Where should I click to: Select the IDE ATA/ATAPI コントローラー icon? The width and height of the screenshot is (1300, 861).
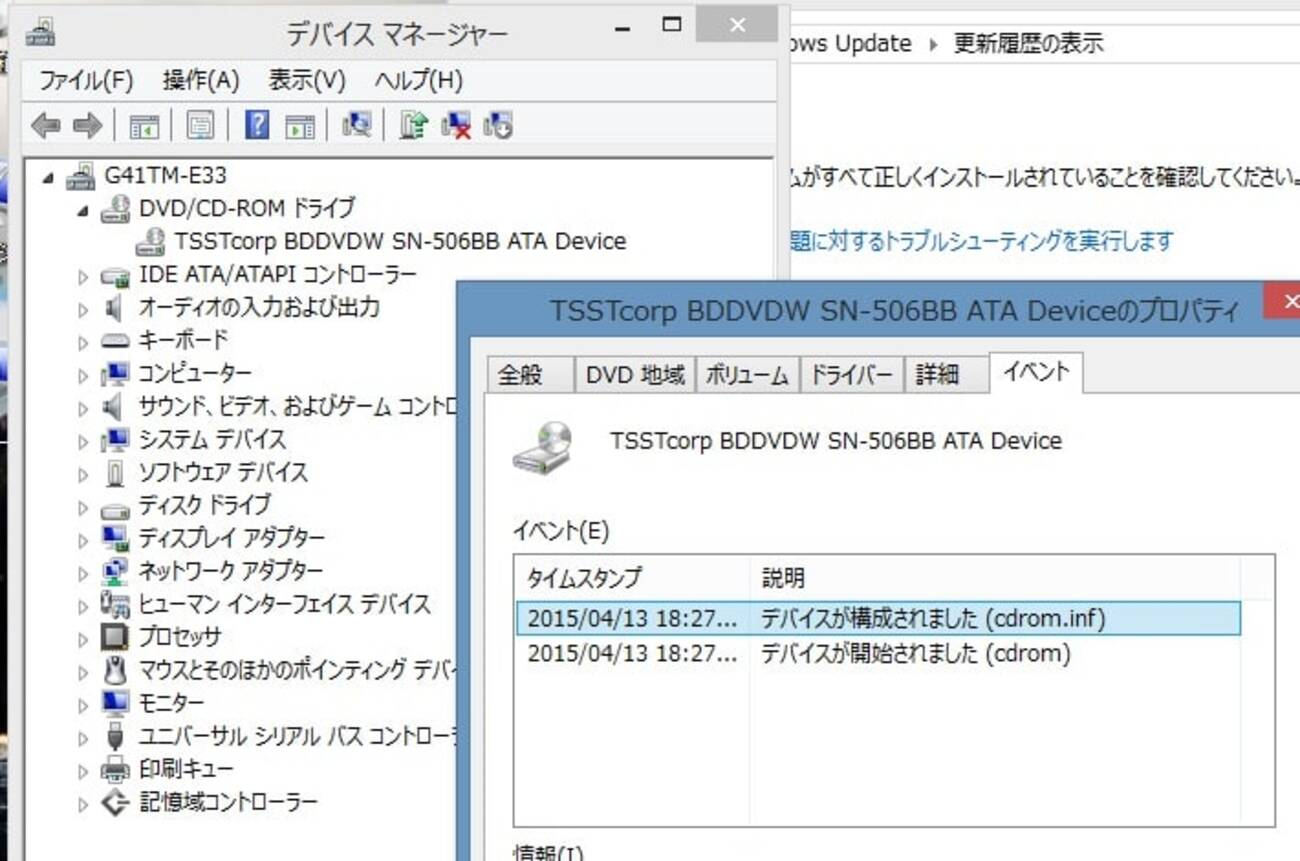[116, 275]
